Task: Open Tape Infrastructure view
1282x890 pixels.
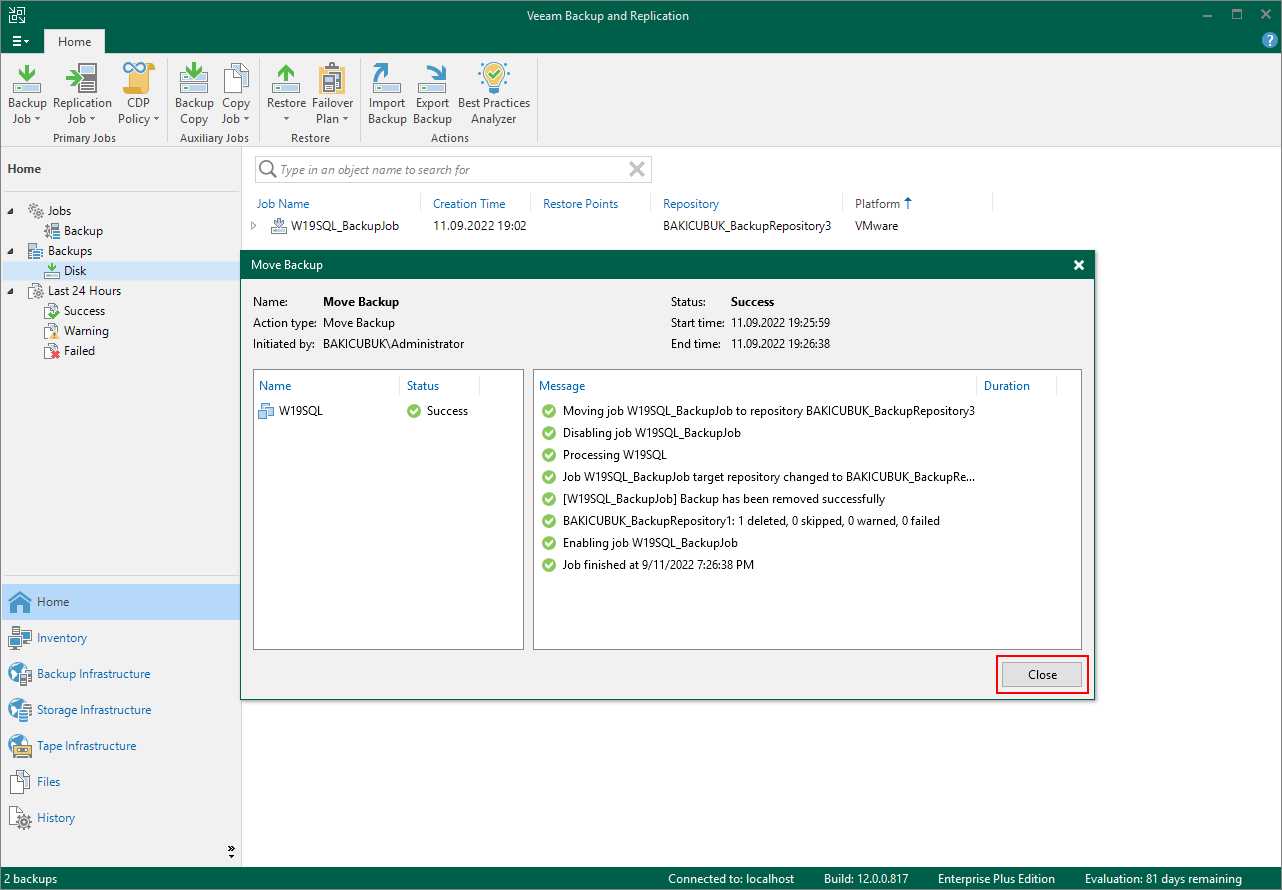Action: (x=86, y=746)
